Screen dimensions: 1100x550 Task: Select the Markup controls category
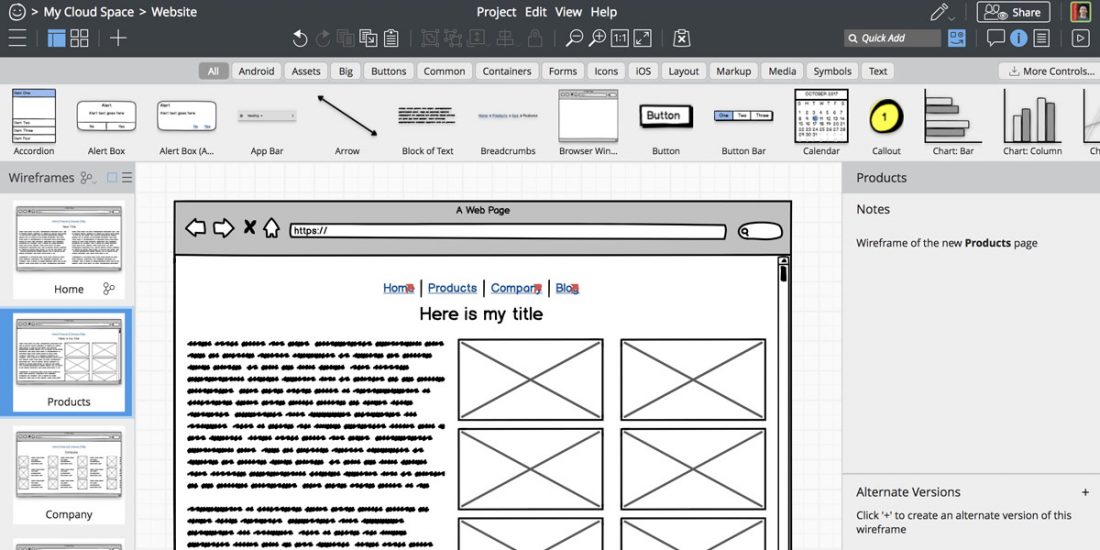pos(734,71)
